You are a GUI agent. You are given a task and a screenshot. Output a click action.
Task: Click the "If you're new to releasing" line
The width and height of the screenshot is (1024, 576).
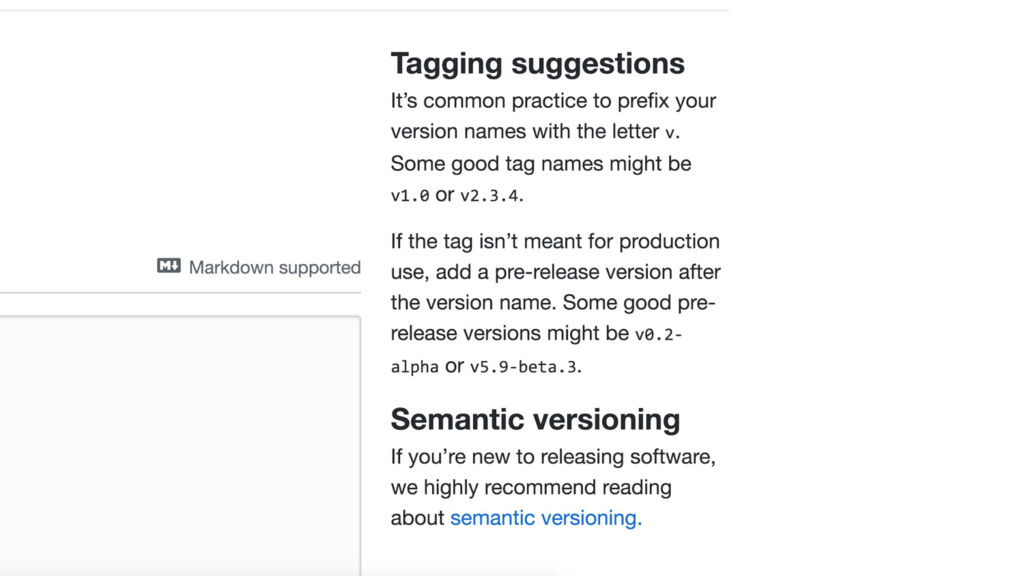click(x=553, y=457)
